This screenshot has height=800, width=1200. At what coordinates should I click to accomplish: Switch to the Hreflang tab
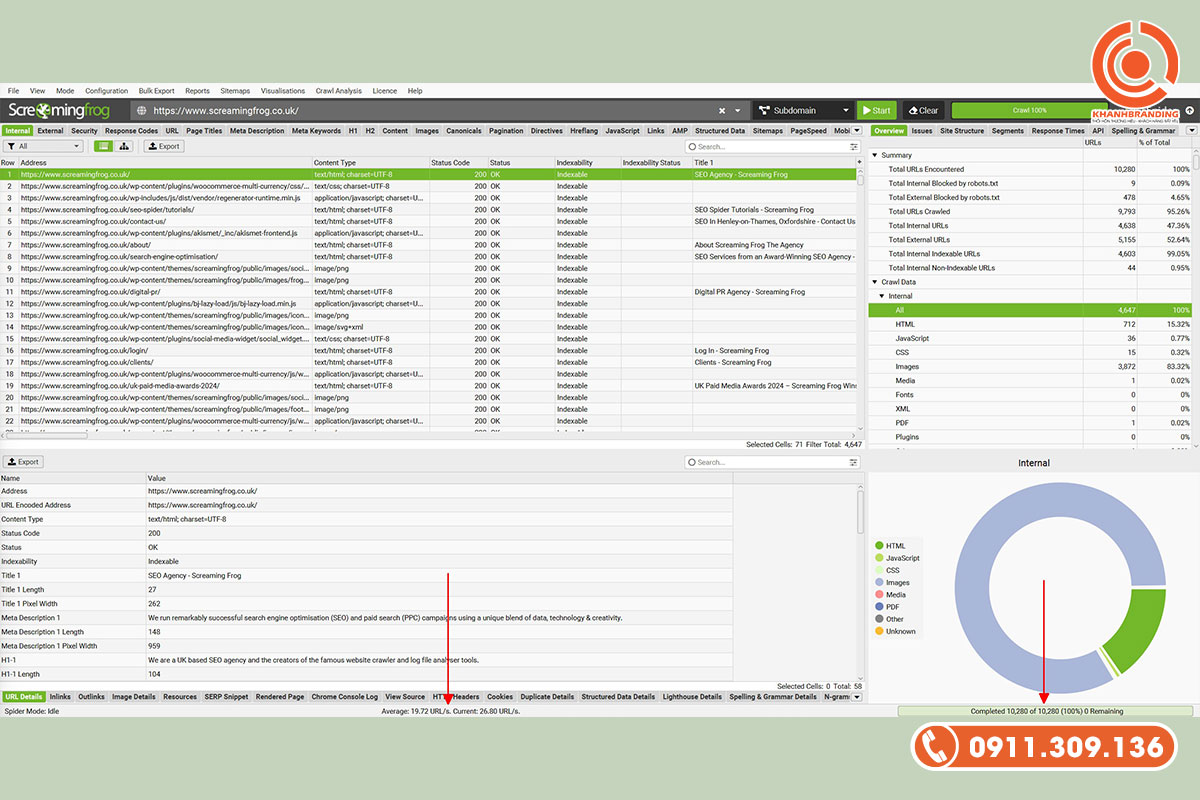tap(584, 131)
